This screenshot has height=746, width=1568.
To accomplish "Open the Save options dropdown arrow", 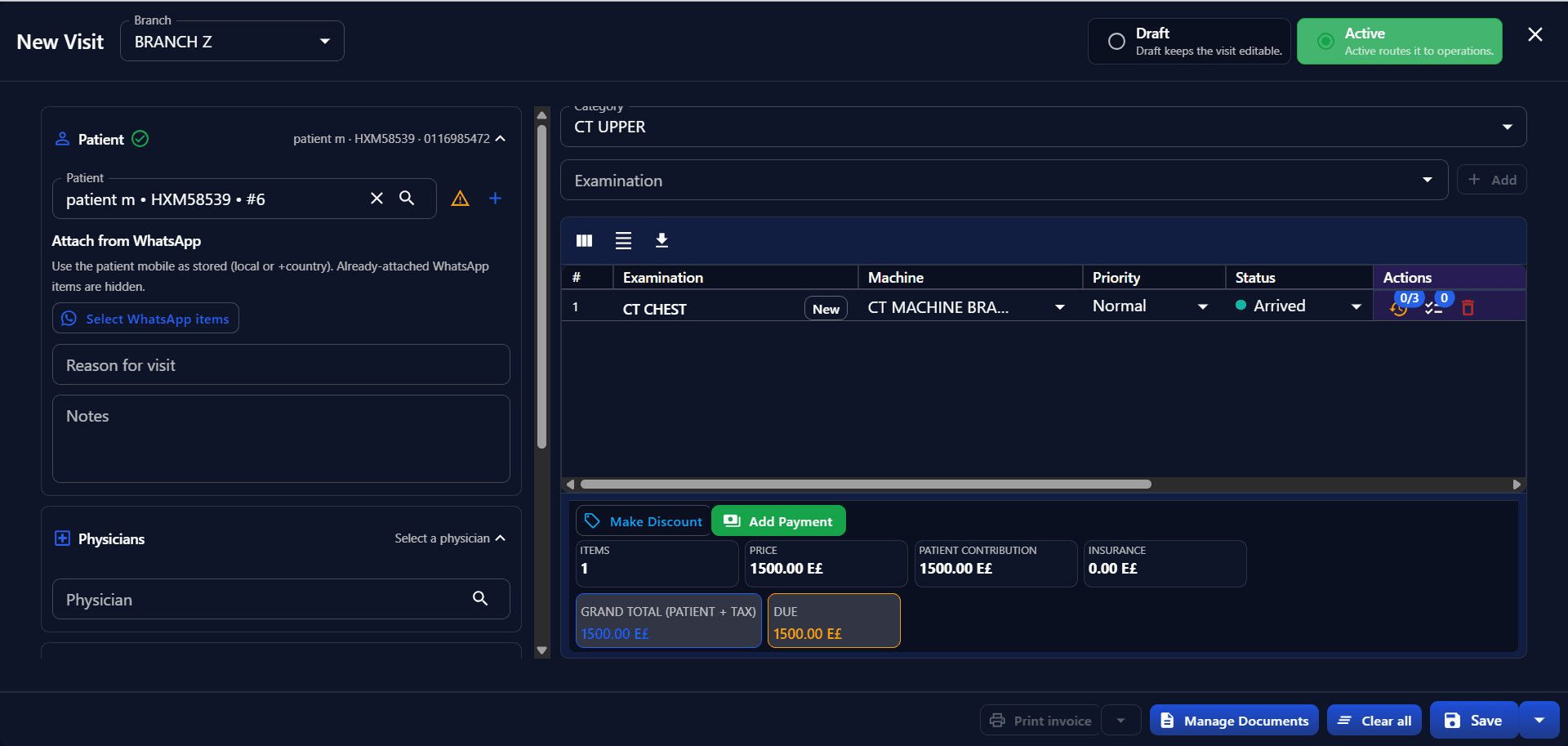I will pyautogui.click(x=1539, y=720).
